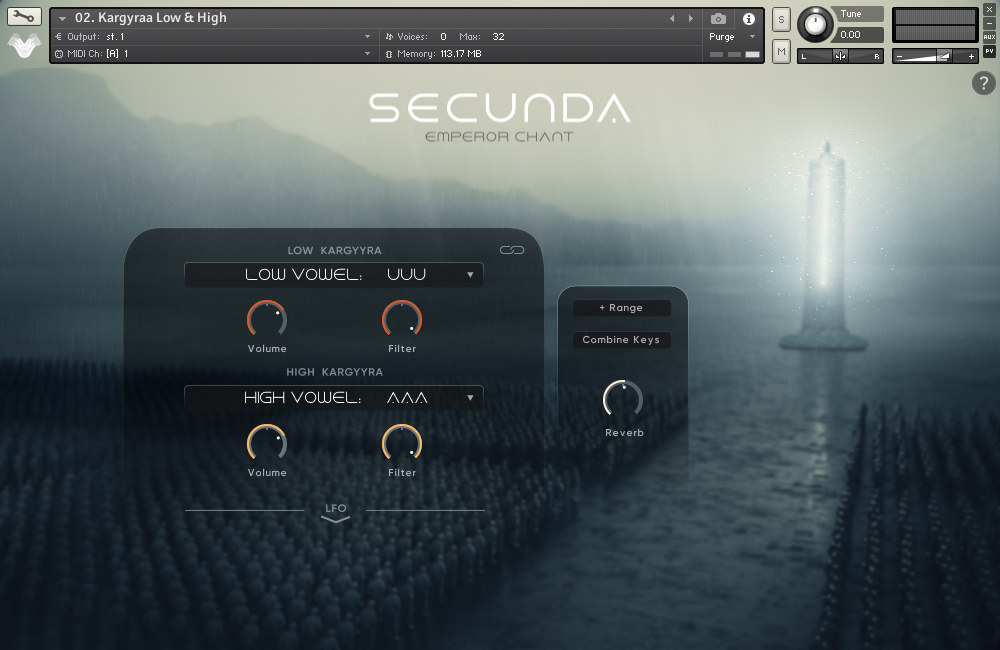This screenshot has height=650, width=1000.
Task: Click the chain link icon beside Low Kargyyra
Action: coord(511,251)
